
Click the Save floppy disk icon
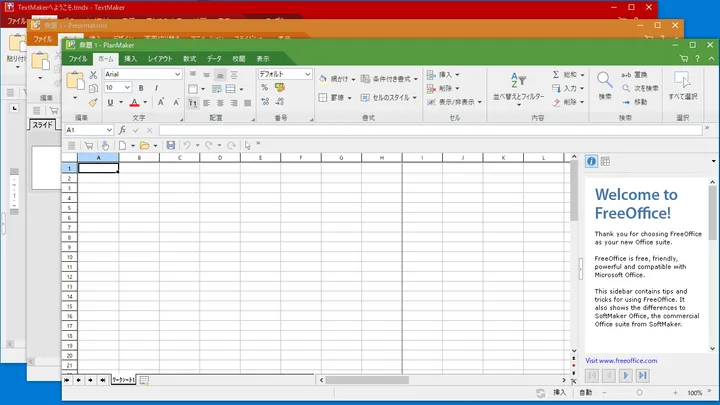tap(171, 145)
